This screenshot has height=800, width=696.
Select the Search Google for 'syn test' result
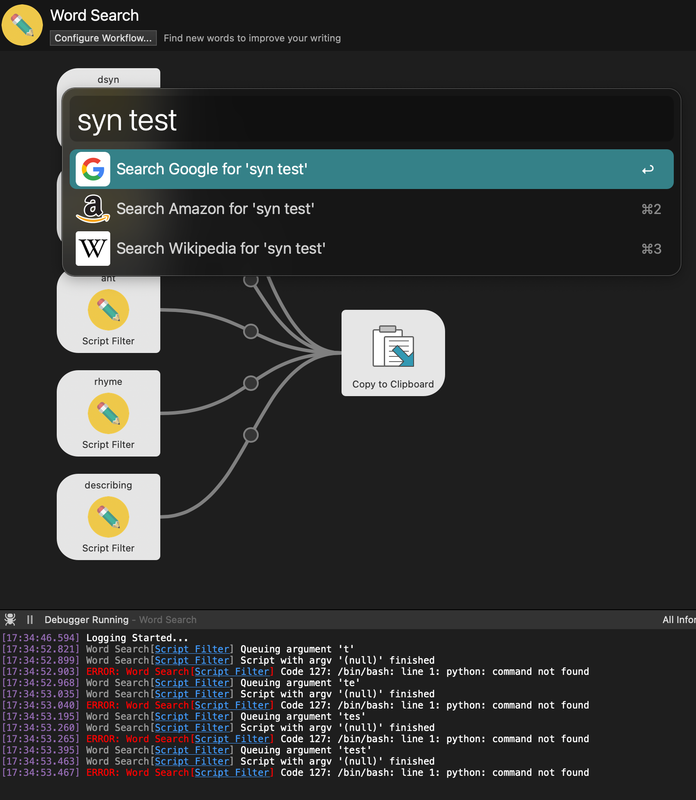point(371,169)
